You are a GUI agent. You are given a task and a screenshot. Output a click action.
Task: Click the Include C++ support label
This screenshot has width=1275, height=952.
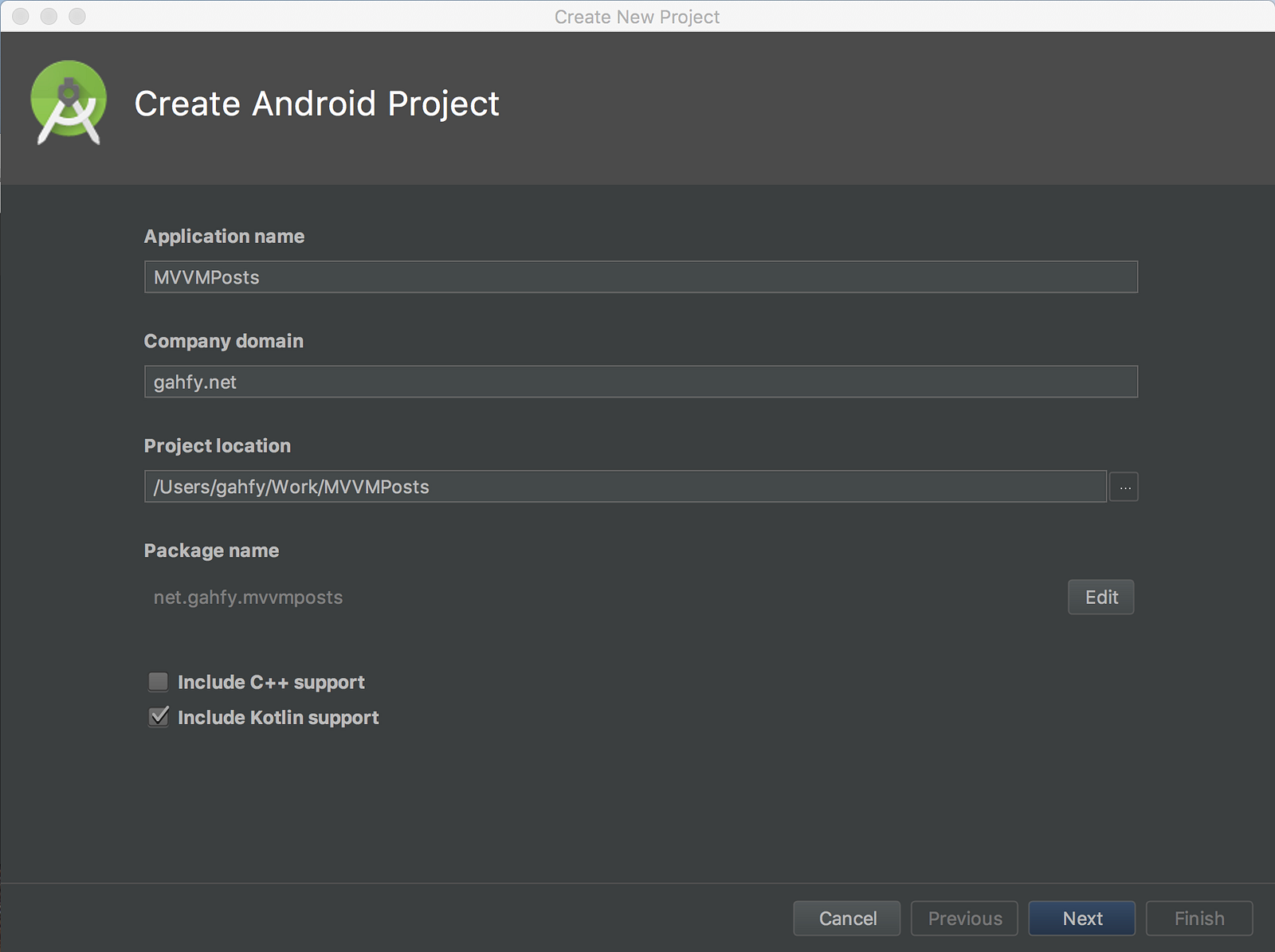271,683
